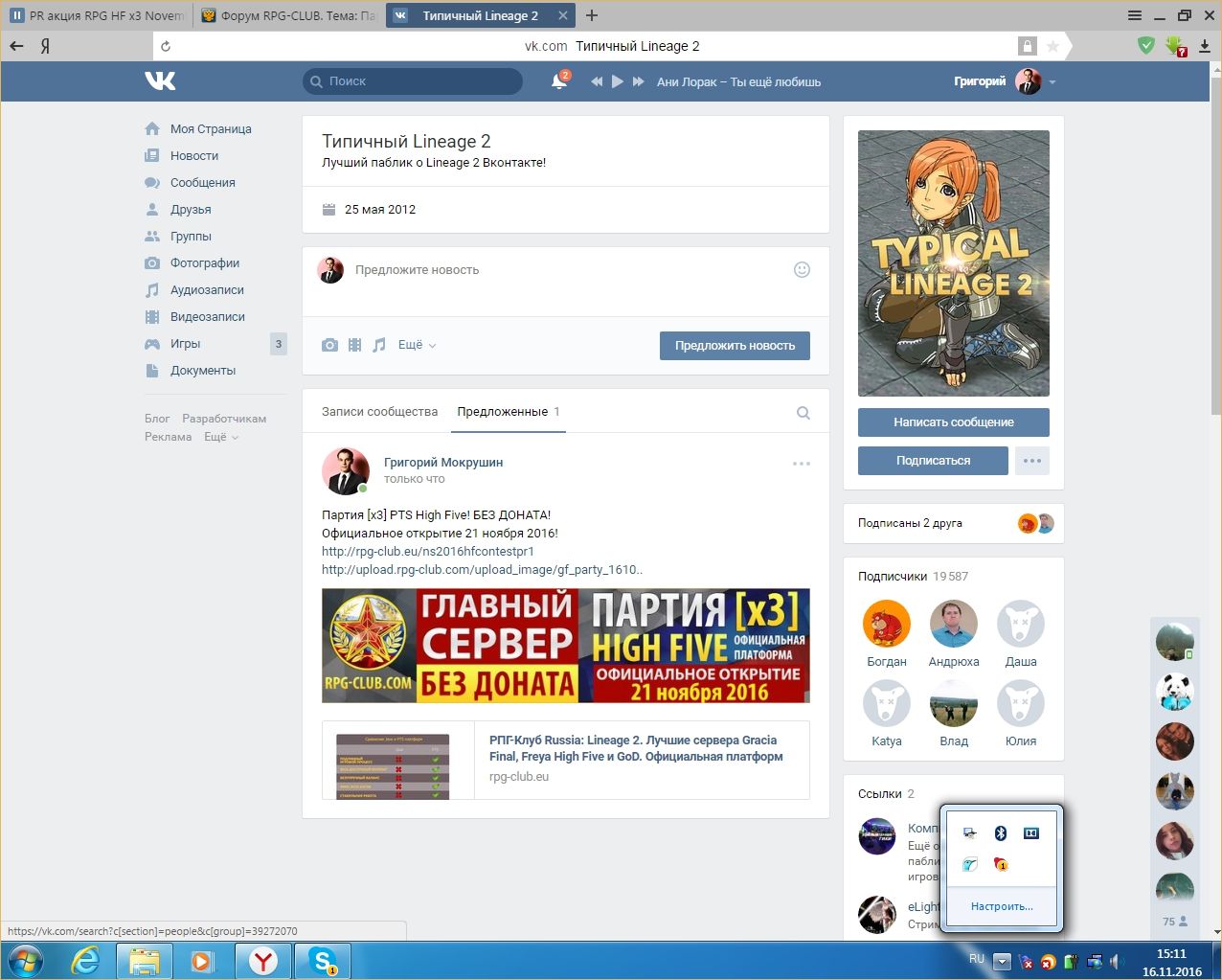Go to Моя Страница

point(211,128)
